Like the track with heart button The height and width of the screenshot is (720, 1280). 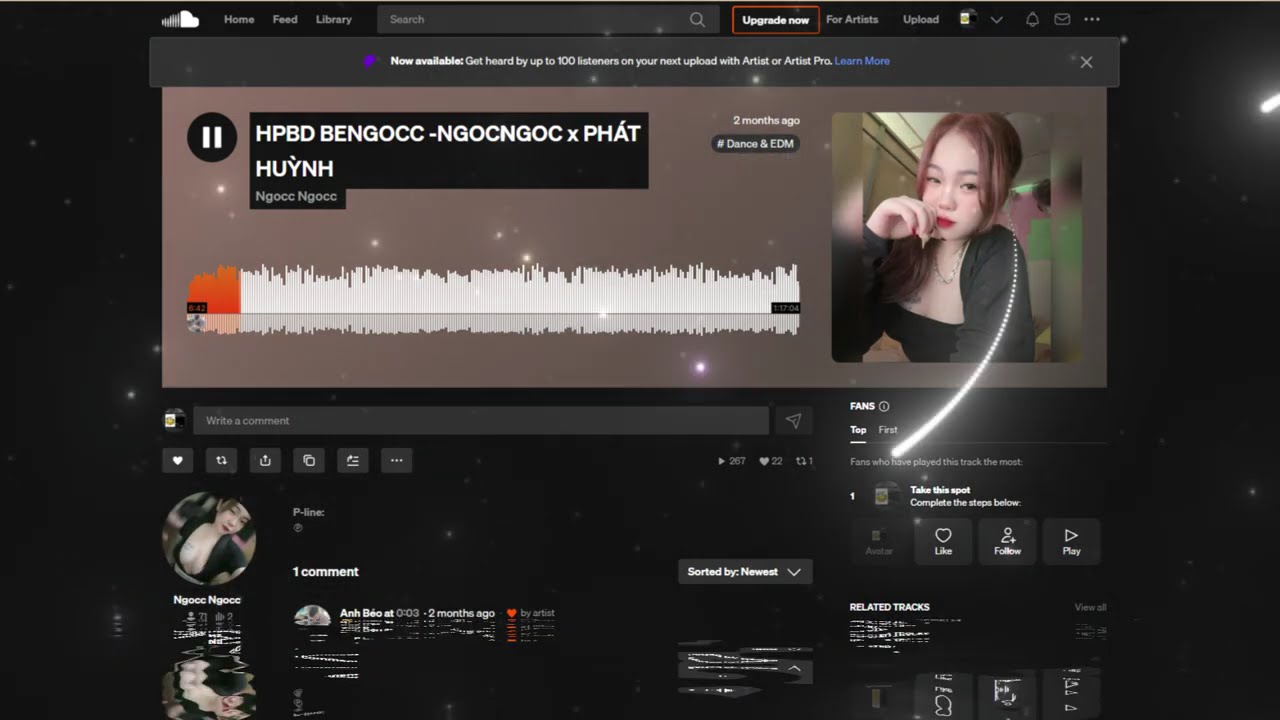coord(178,460)
